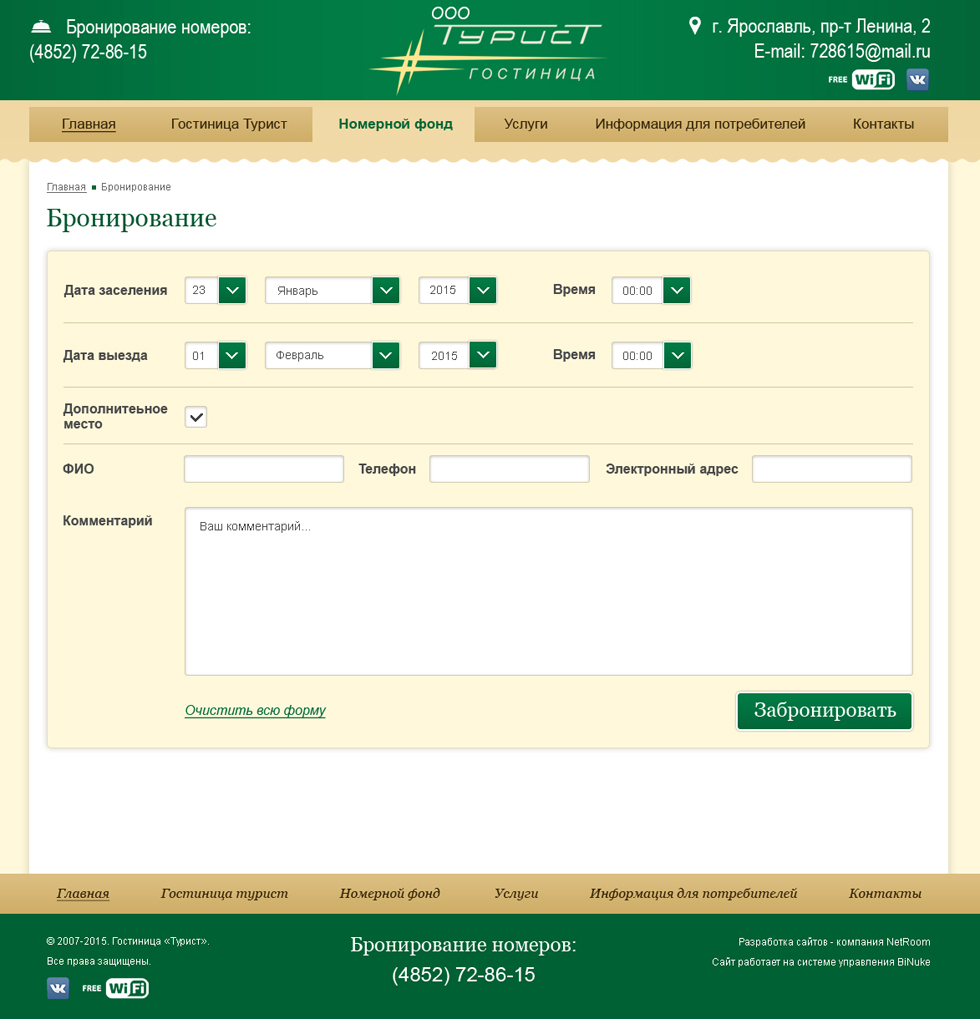This screenshot has height=1019, width=980.
Task: Click Контакты in the footer menu
Action: (x=885, y=894)
